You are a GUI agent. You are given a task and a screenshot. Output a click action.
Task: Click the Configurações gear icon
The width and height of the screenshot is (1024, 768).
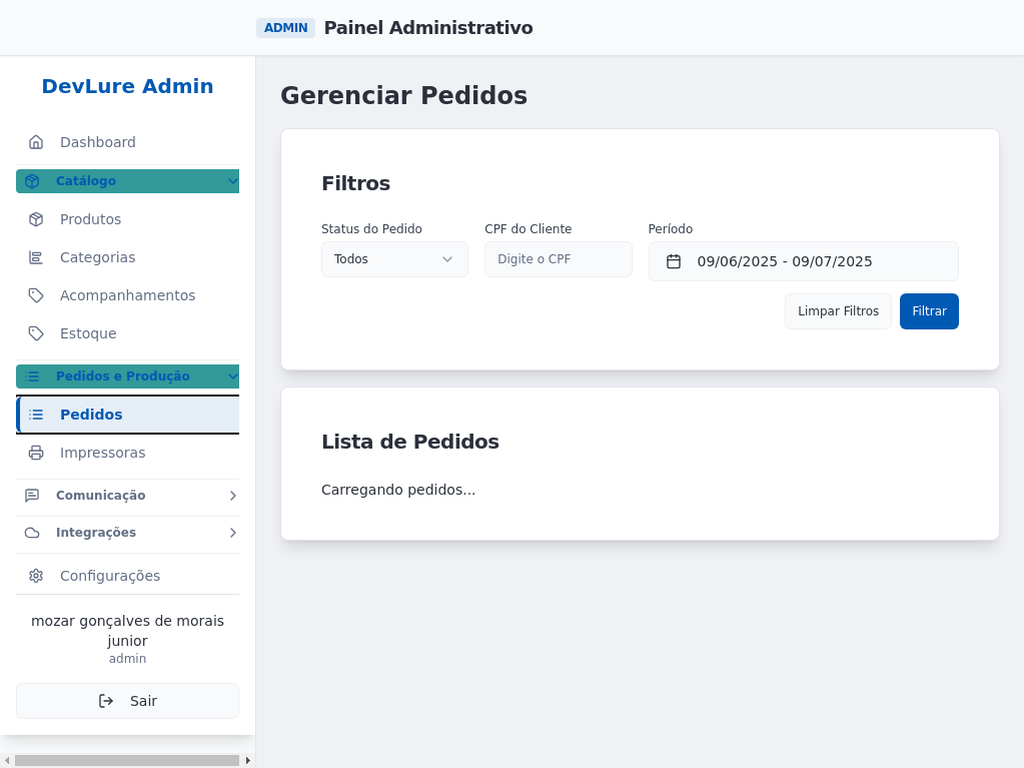pyautogui.click(x=36, y=576)
